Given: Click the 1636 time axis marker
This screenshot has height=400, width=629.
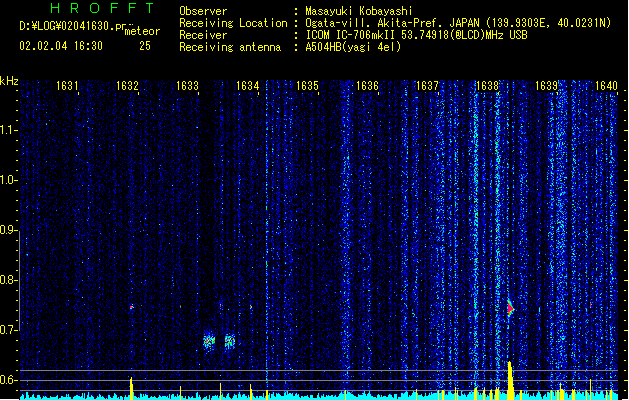Looking at the screenshot, I should click(367, 85).
